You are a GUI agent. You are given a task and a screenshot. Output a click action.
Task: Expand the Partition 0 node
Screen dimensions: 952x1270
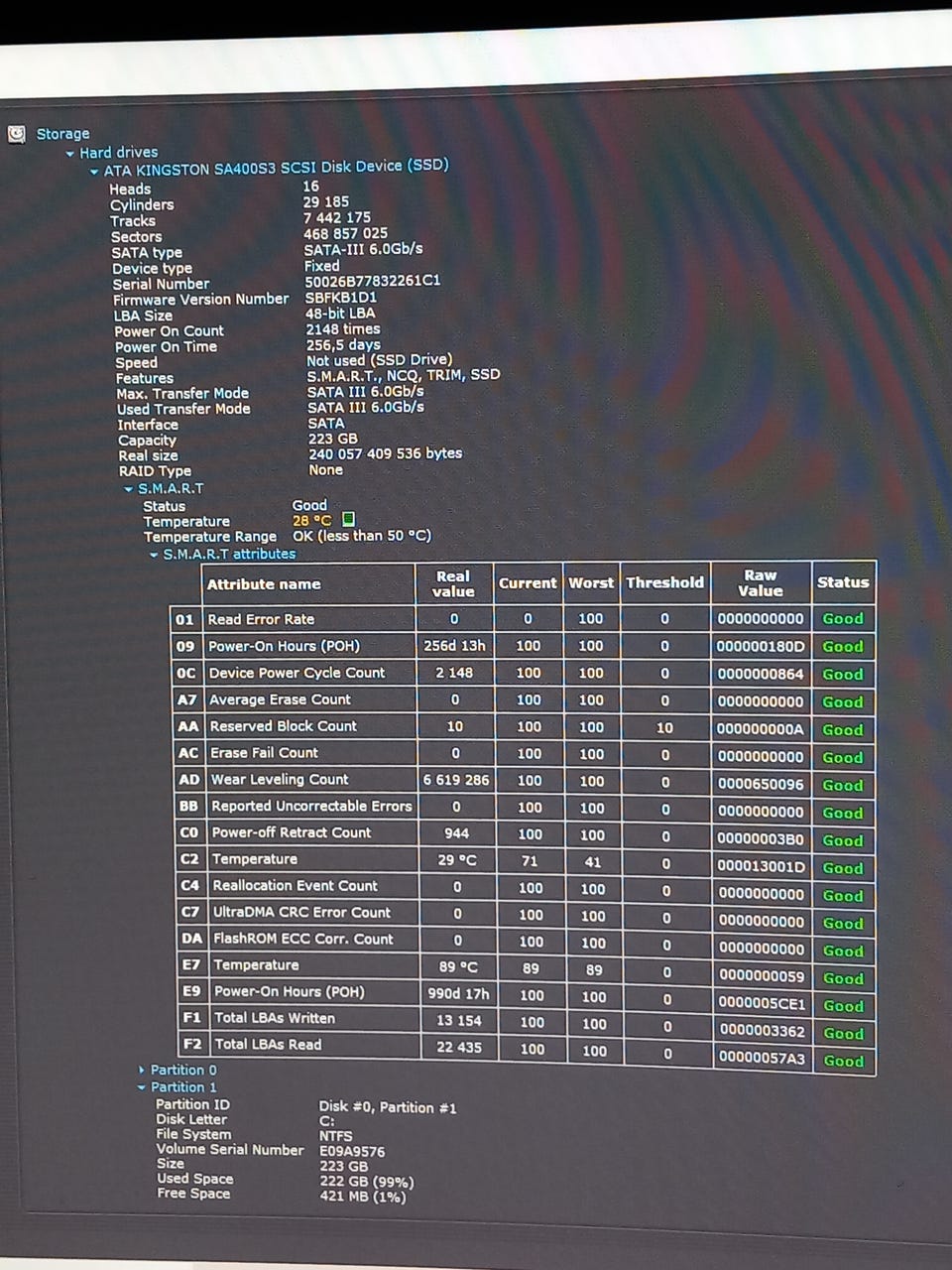point(142,1071)
